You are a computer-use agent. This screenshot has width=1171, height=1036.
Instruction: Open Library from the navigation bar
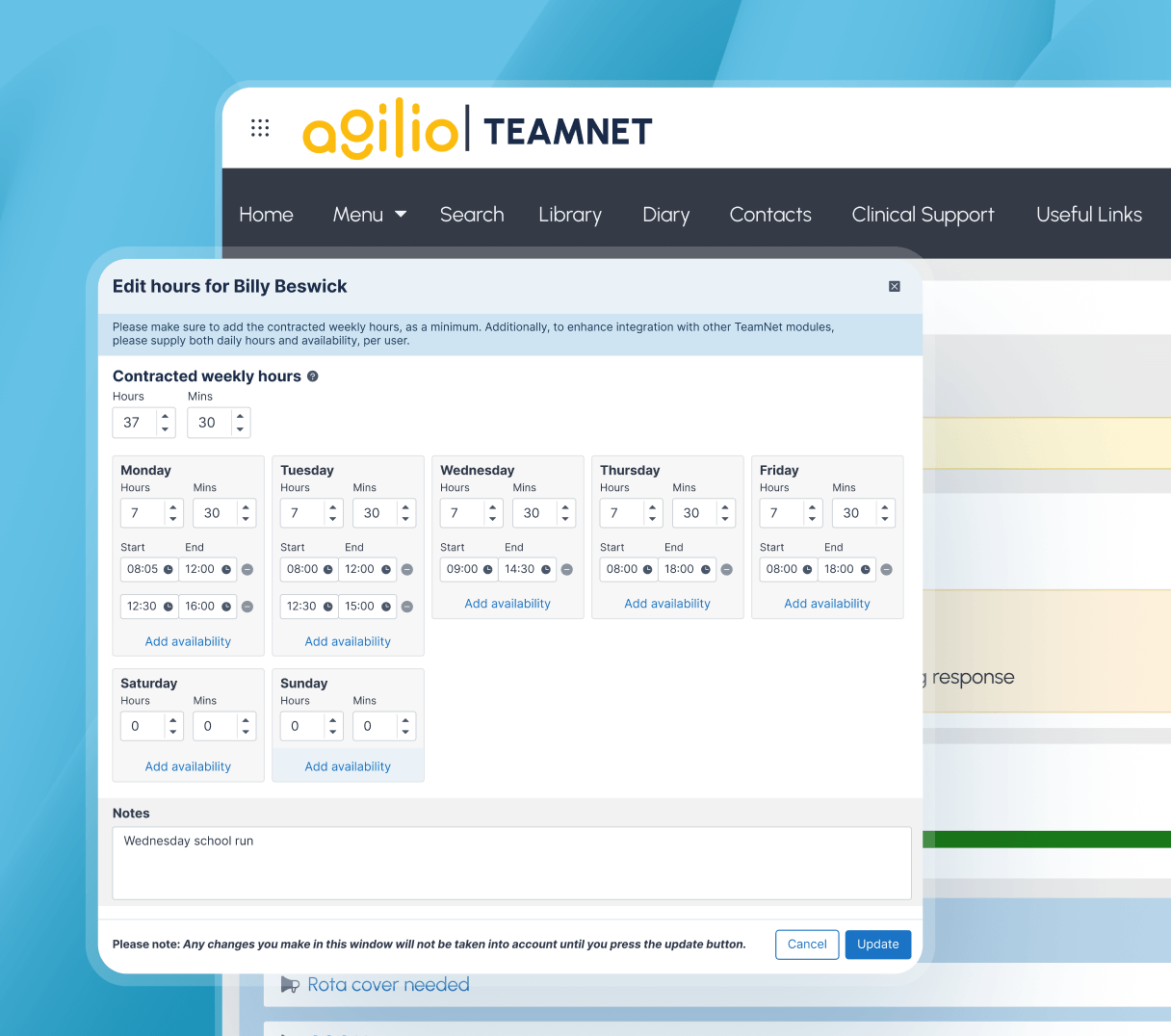(x=570, y=215)
